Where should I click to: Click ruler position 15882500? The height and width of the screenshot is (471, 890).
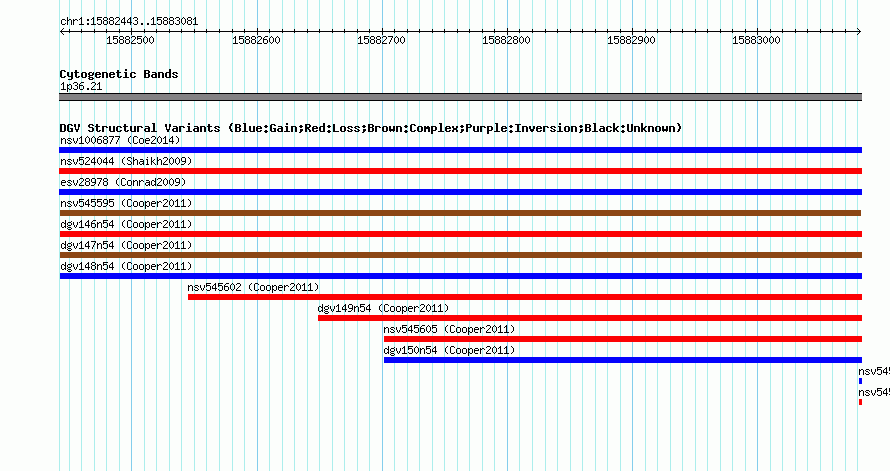pos(131,40)
